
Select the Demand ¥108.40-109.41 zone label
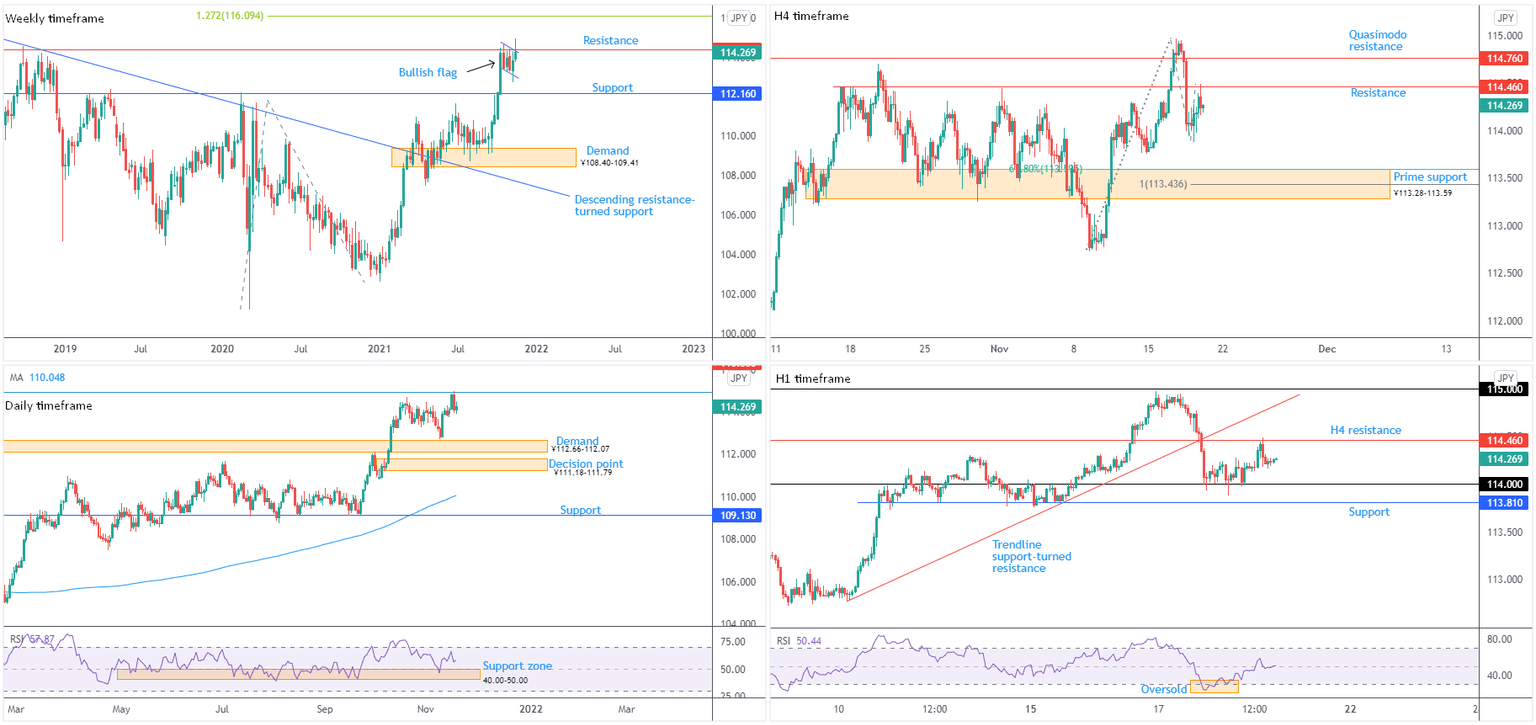pos(607,156)
